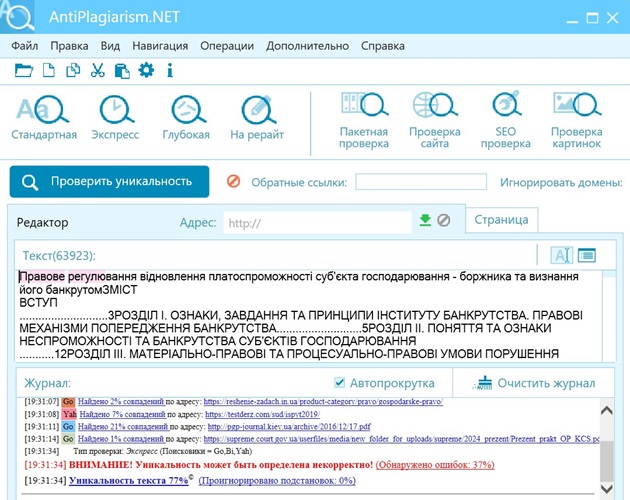The height and width of the screenshot is (500, 630).
Task: Select the Глубокая check mode
Action: 186,117
